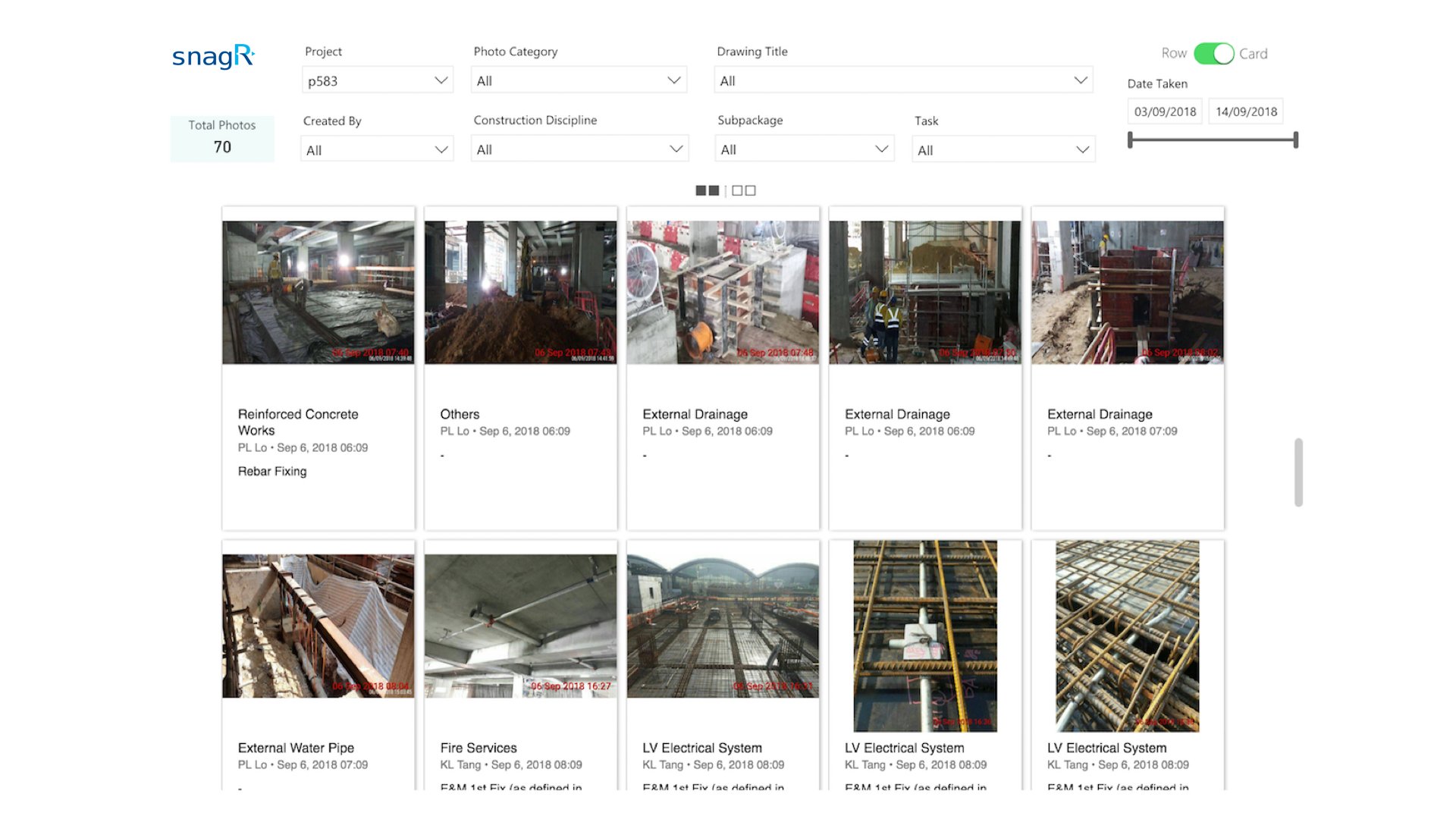Click the PL Lo Sep 6, 2018 07:09 External Water Pipe text

(x=303, y=764)
